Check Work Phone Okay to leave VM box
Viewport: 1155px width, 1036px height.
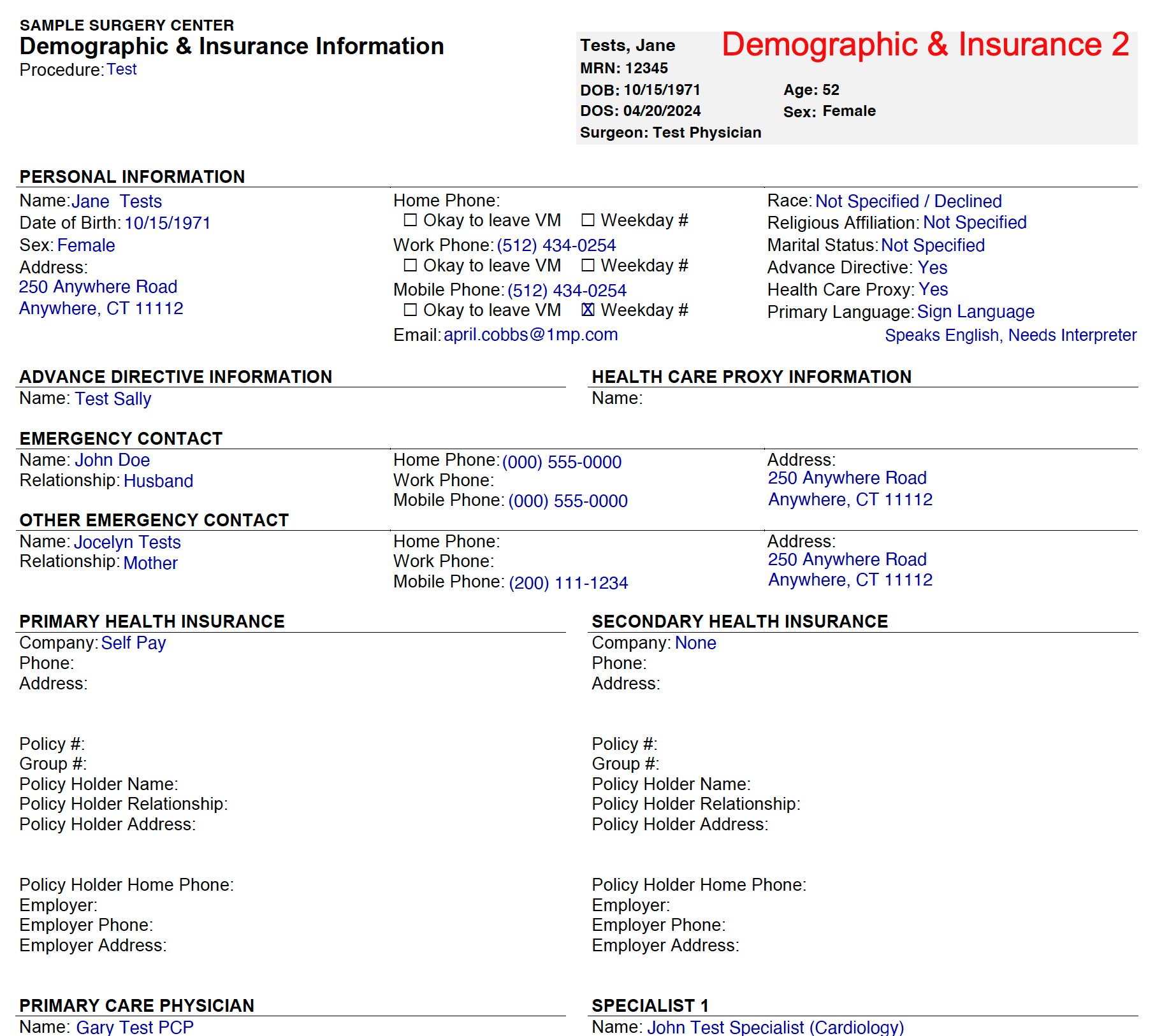410,265
